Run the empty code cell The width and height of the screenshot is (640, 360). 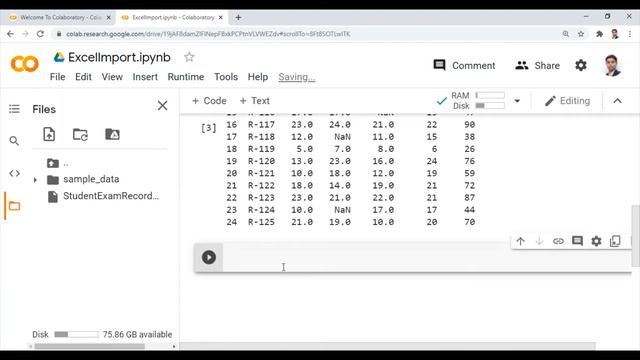point(209,257)
